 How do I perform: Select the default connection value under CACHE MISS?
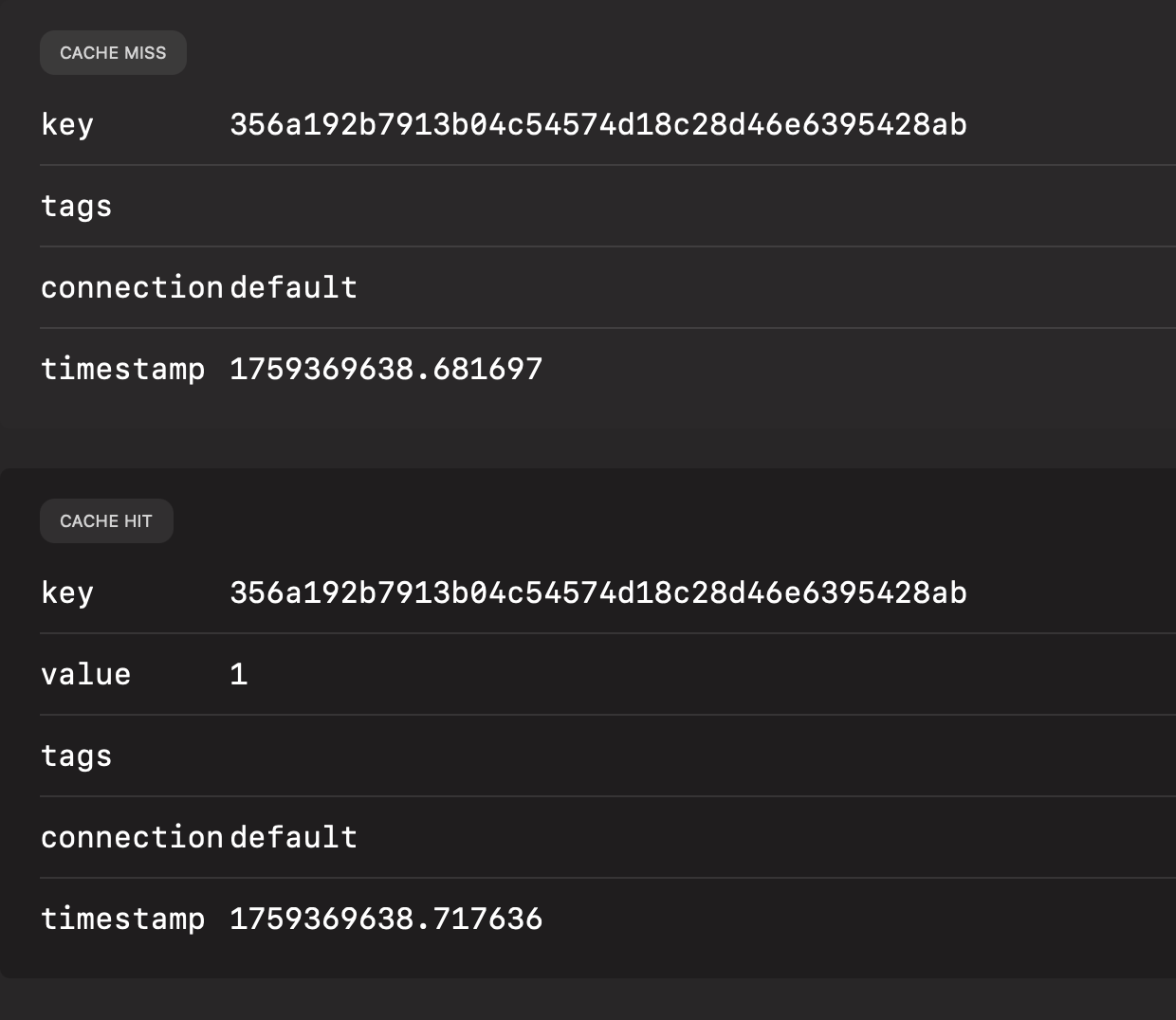point(293,287)
